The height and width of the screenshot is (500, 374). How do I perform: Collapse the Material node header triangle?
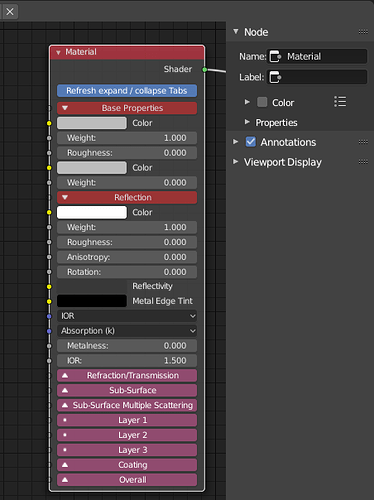[x=58, y=53]
